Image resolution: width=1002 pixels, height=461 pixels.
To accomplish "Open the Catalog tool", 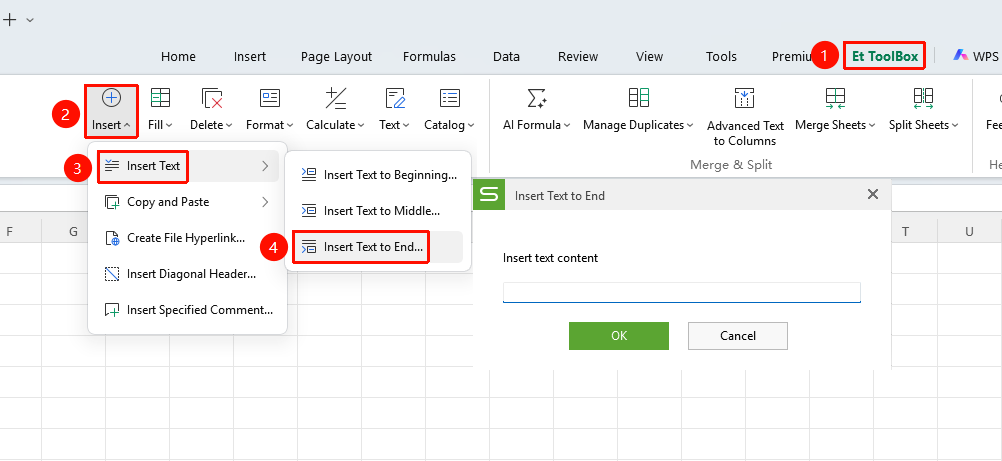I will tap(450, 110).
